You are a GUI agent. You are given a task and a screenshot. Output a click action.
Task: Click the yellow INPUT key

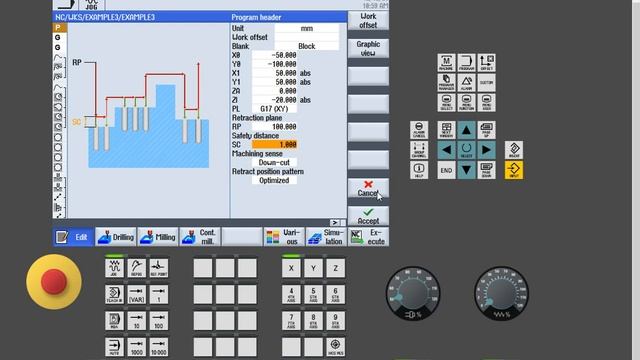[x=514, y=170]
